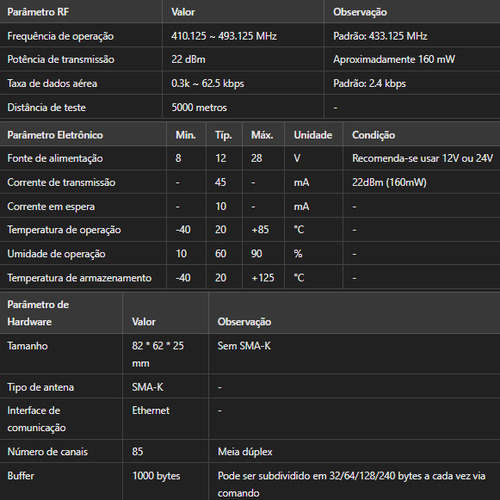
Task: Click 'Umidade de operação' row label
Action: (x=56, y=254)
